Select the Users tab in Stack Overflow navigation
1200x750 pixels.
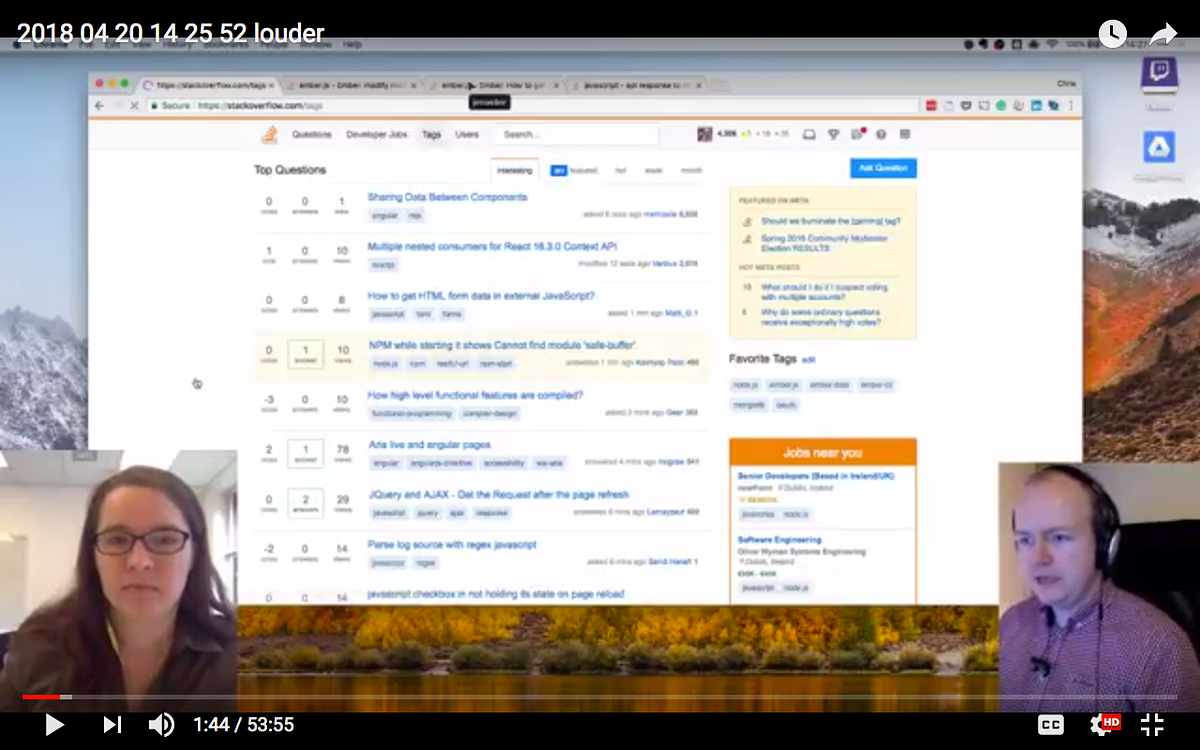(467, 133)
